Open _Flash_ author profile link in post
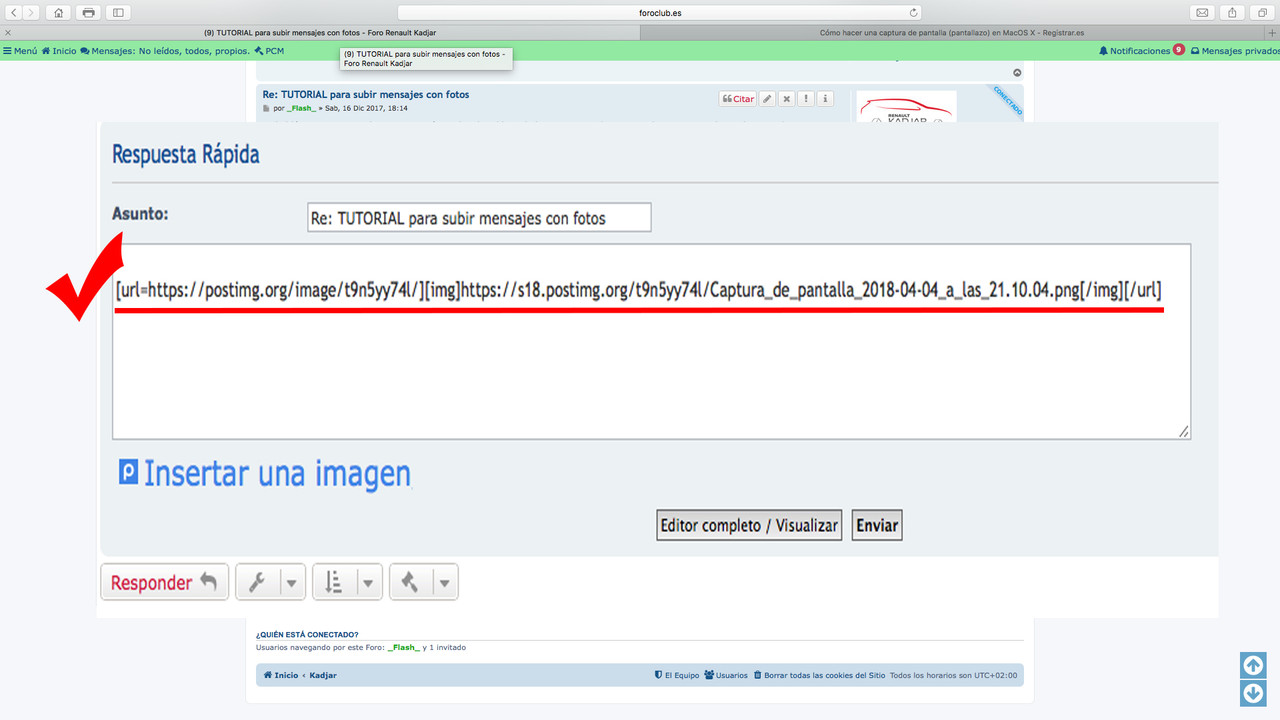 coord(301,108)
